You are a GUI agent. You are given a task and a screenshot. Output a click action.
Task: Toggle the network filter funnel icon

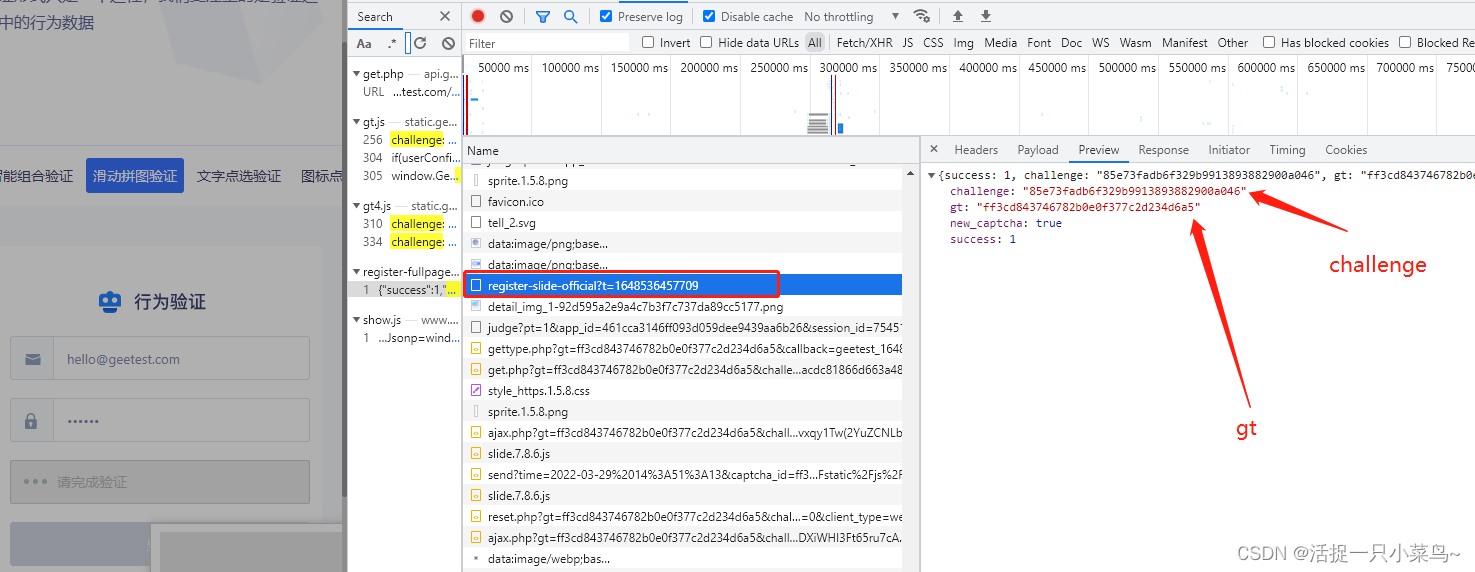point(542,16)
